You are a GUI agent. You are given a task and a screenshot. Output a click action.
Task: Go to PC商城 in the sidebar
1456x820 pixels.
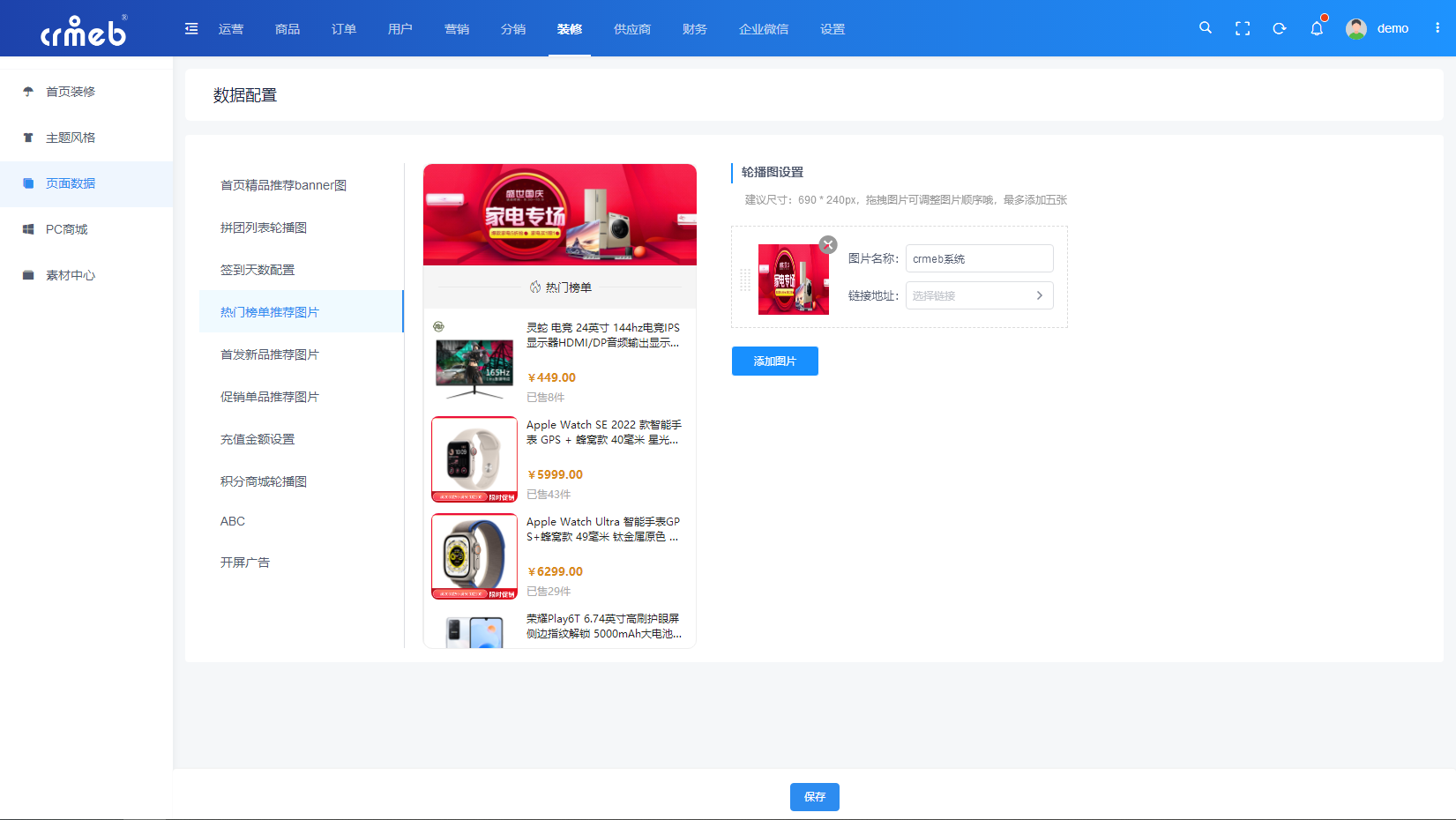tap(86, 229)
